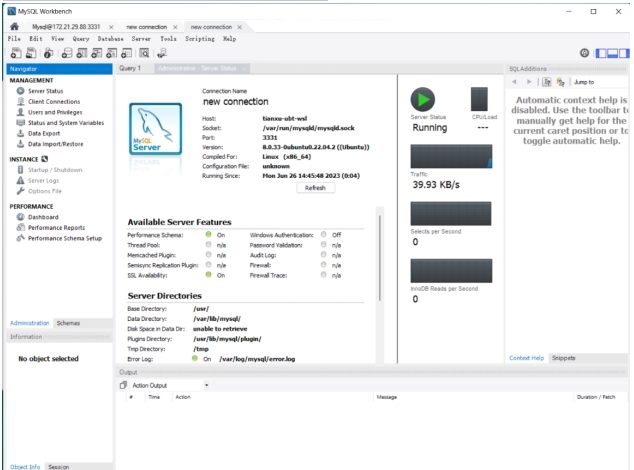Image resolution: width=634 pixels, height=470 pixels.
Task: Click the vertical scrollbar in server status
Action: click(x=380, y=259)
